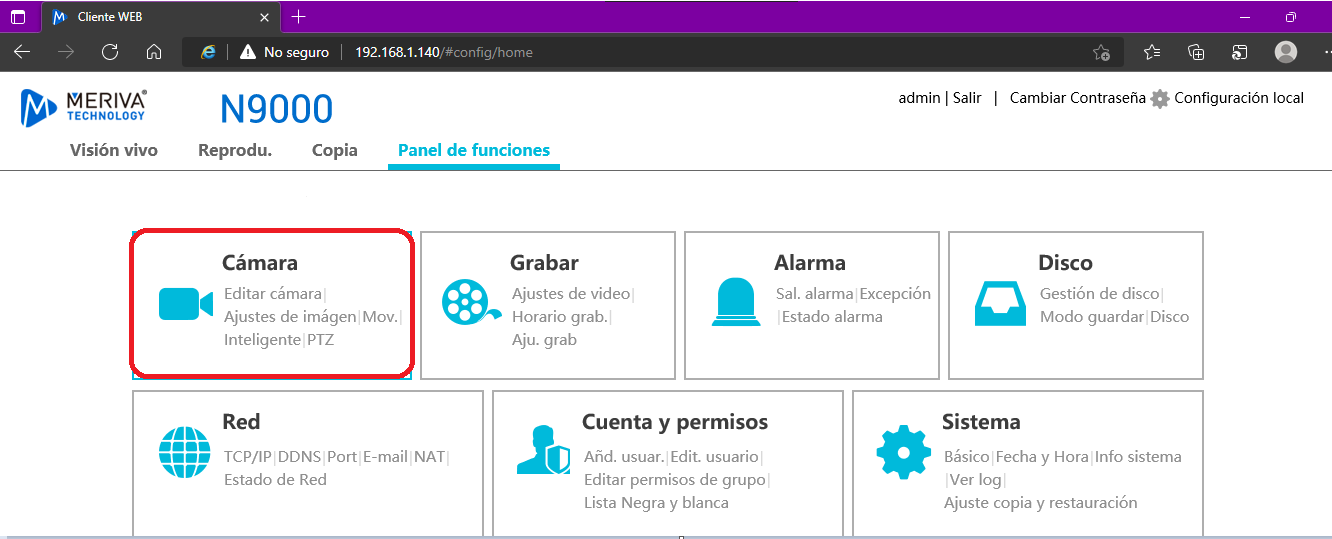1332x539 pixels.
Task: Switch to the Visión vivo tab
Action: coord(114,150)
